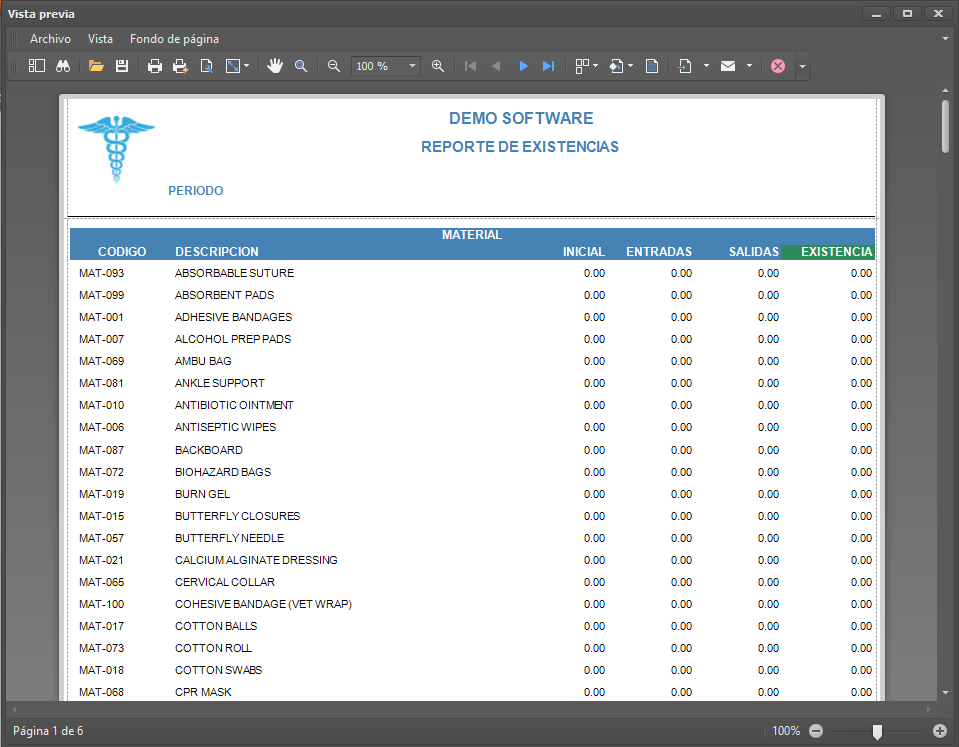Open the zoom percentage dropdown

pyautogui.click(x=412, y=66)
